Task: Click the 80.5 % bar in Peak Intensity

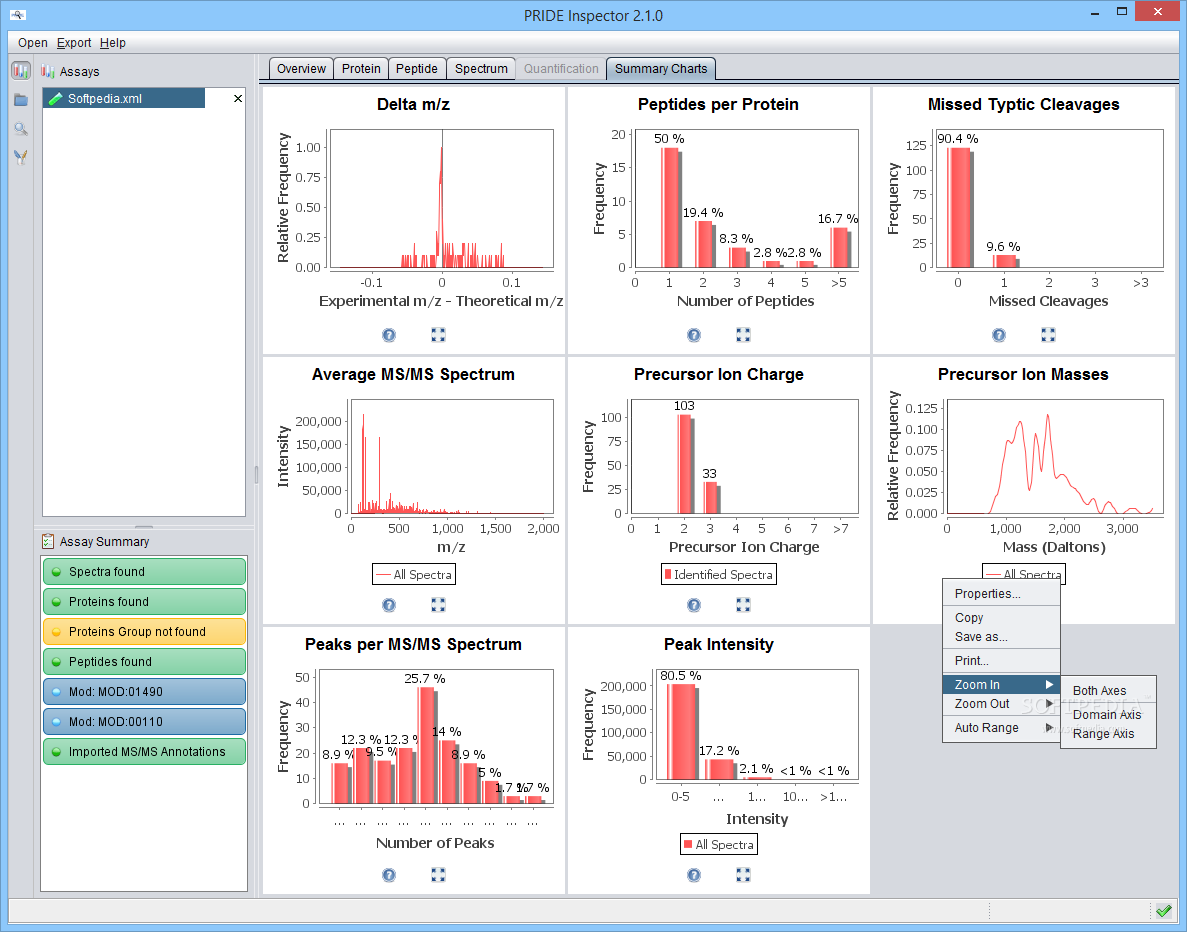Action: (x=681, y=731)
